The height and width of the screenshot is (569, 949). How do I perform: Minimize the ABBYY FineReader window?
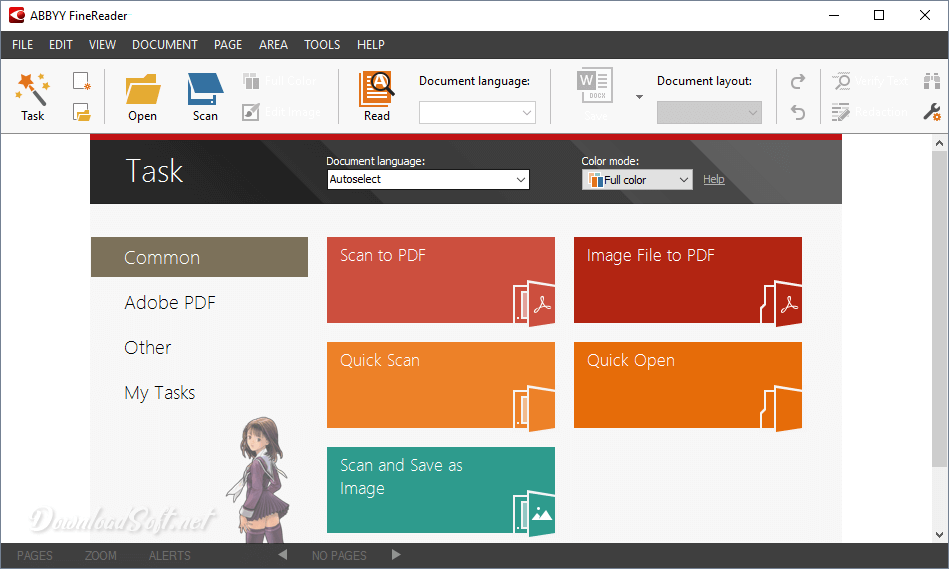(x=834, y=15)
